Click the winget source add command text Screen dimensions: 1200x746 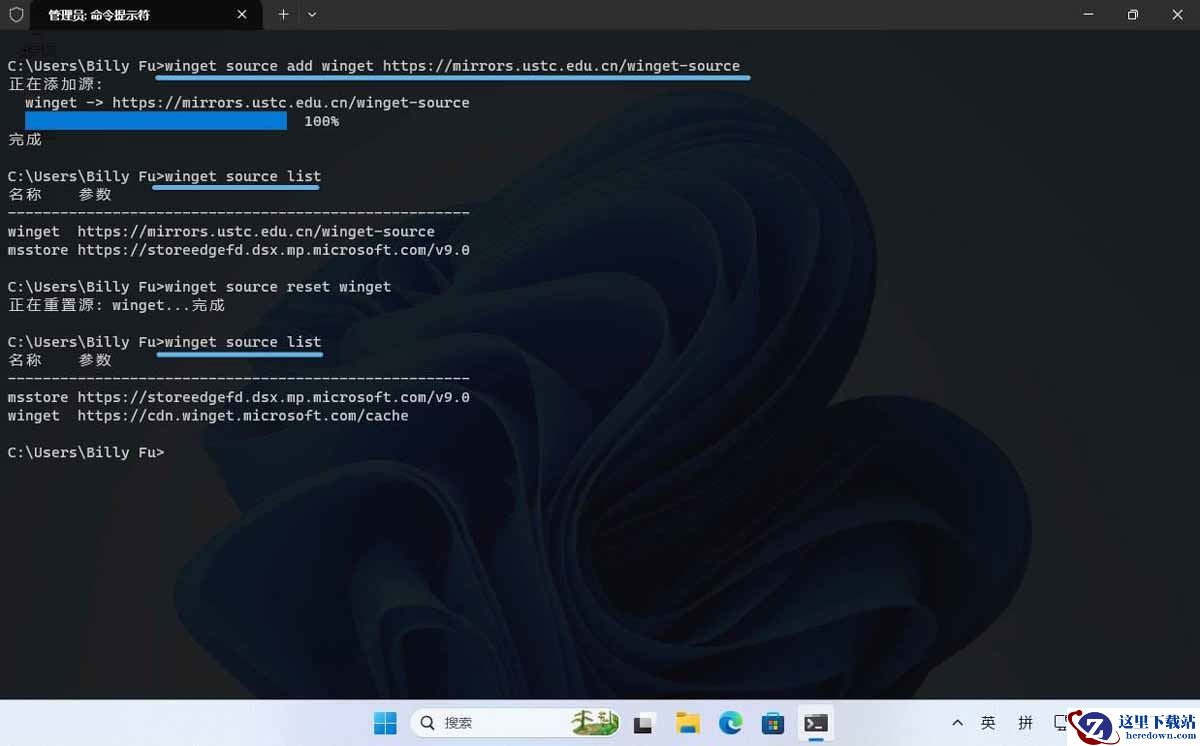click(452, 66)
